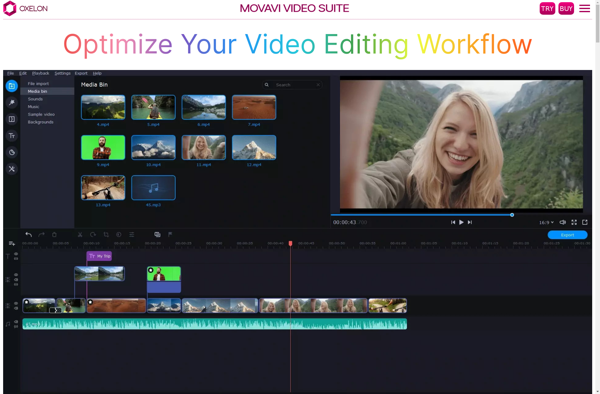Click the volume speaker icon under preview
This screenshot has width=600, height=394.
point(562,222)
